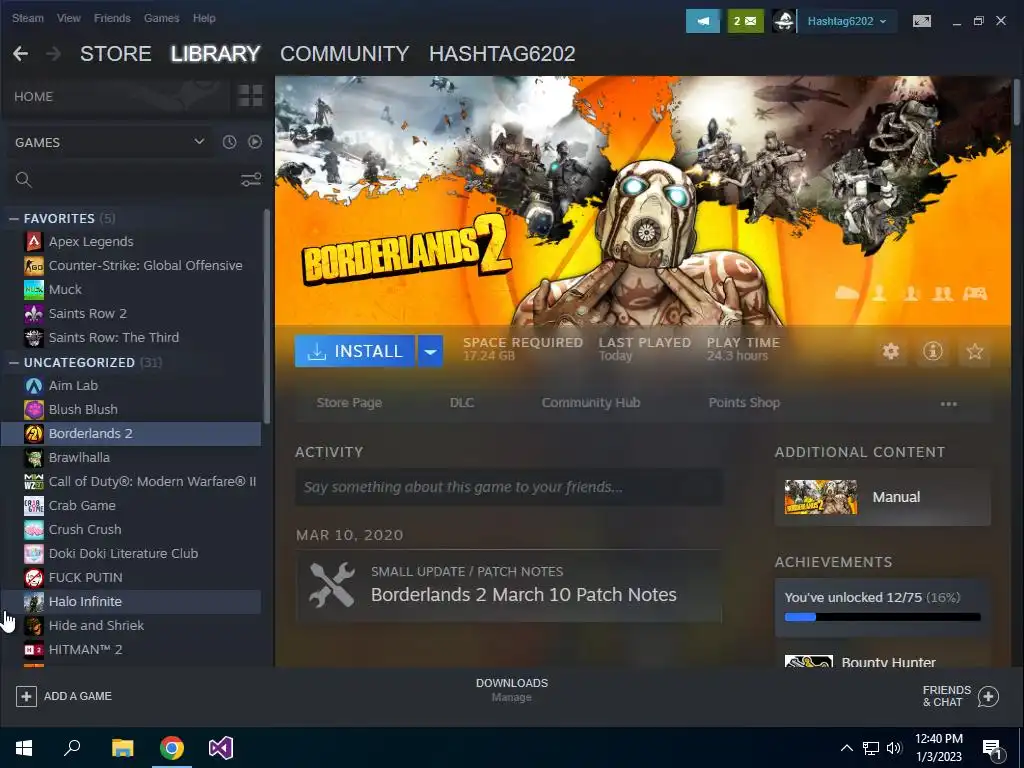Click the controller support icon on banner

(974, 293)
